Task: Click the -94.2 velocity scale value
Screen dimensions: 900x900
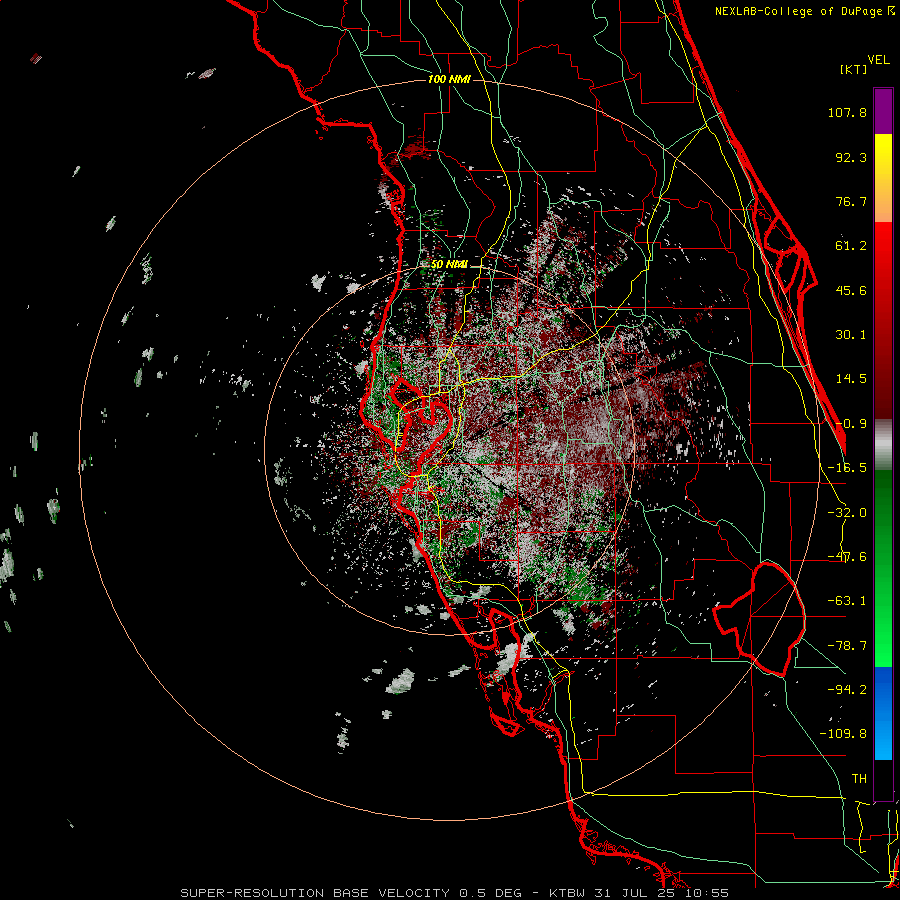Action: [847, 689]
